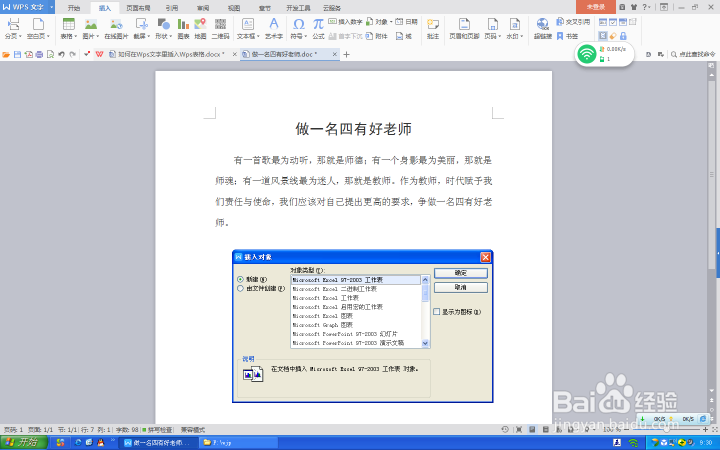Image resolution: width=720 pixels, height=450 pixels.
Task: Insert a 超链接 hyperlink
Action: click(x=543, y=28)
